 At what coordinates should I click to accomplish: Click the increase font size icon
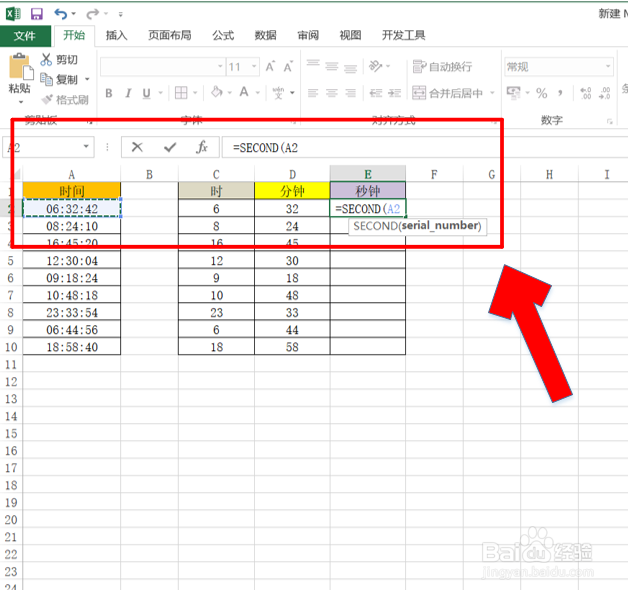point(271,66)
